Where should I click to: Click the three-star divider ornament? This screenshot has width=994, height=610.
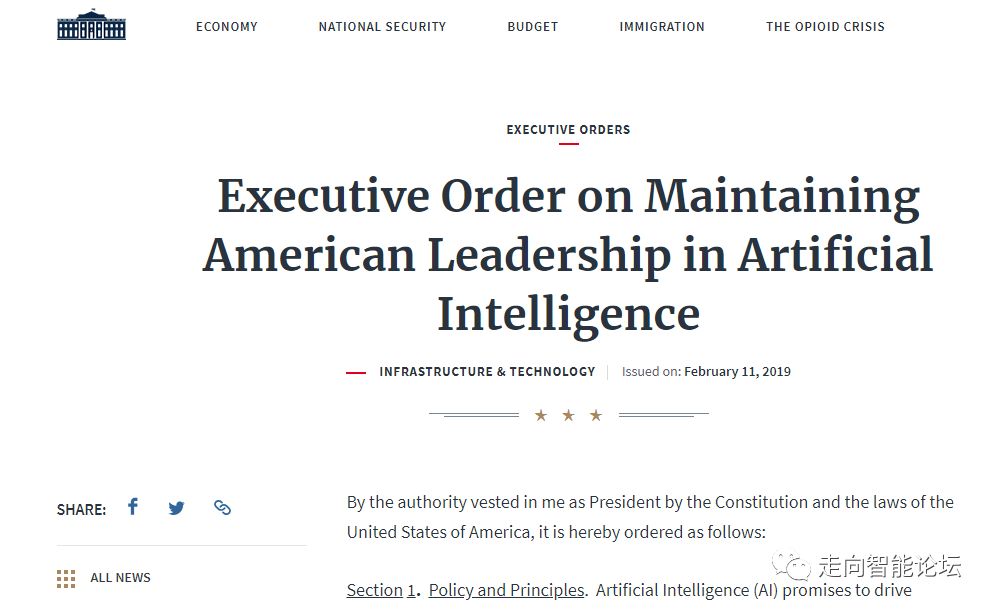(568, 415)
